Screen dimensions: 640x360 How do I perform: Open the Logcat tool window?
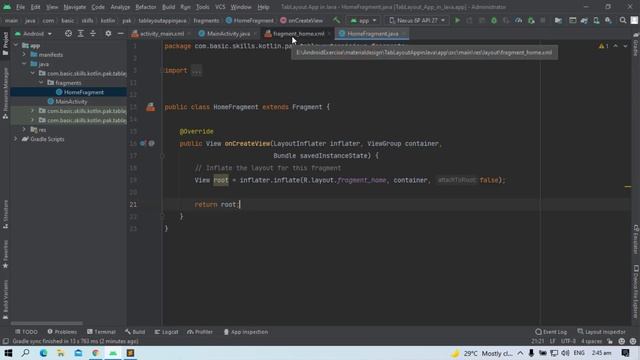(167, 332)
